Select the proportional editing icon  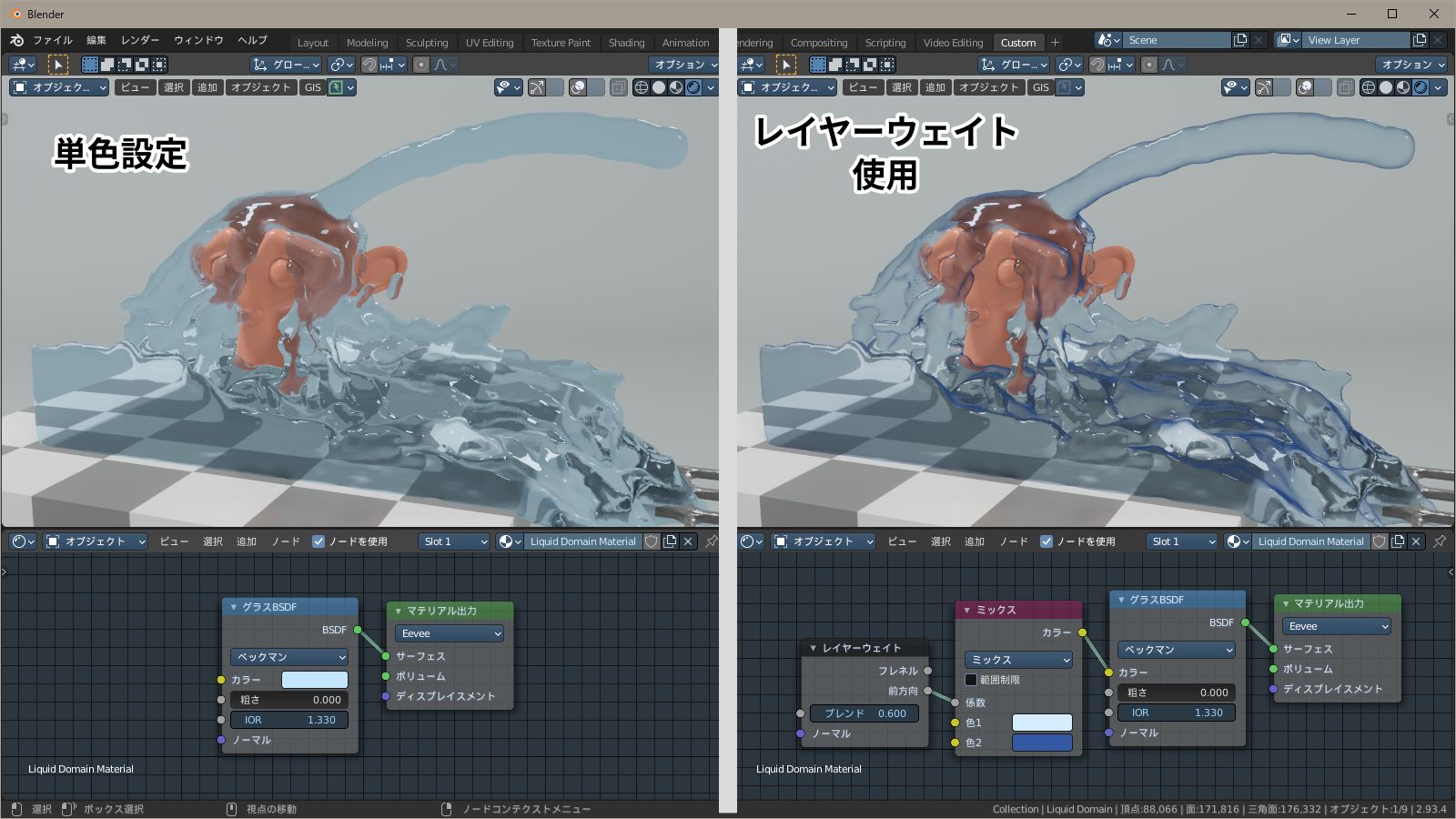click(x=420, y=65)
